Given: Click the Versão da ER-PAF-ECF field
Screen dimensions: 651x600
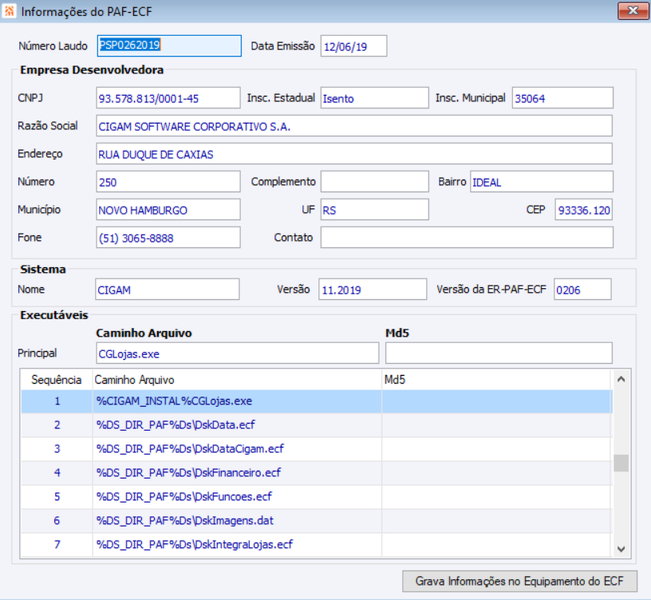Looking at the screenshot, I should click(x=582, y=289).
